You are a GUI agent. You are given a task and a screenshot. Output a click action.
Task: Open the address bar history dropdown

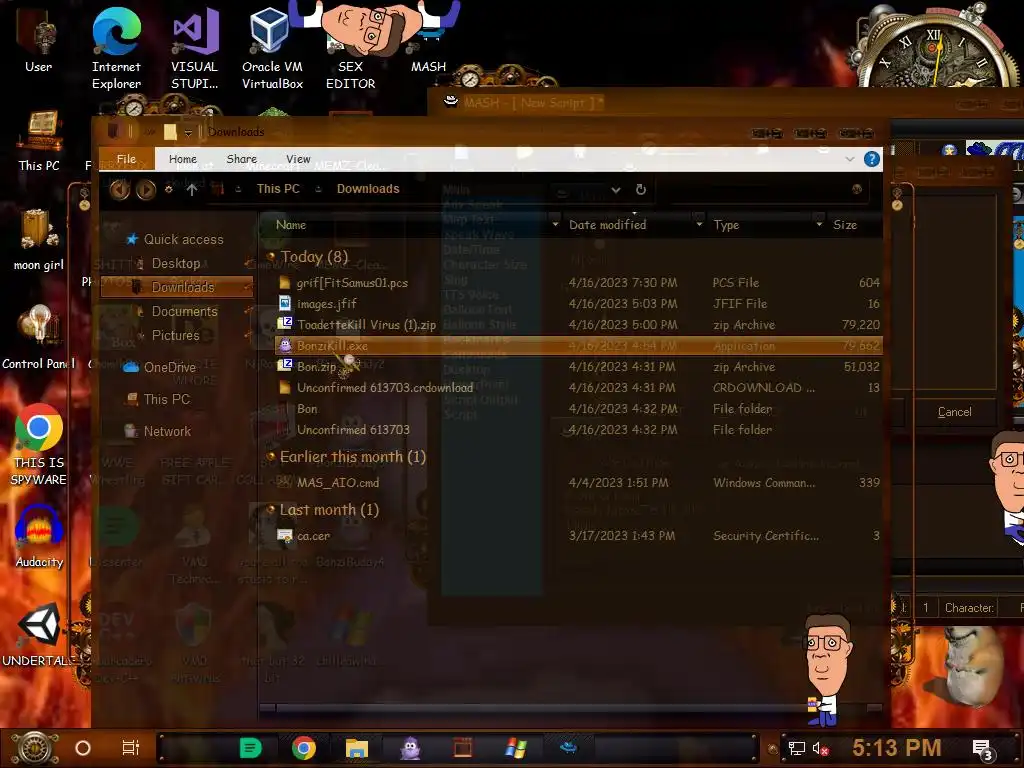(615, 190)
